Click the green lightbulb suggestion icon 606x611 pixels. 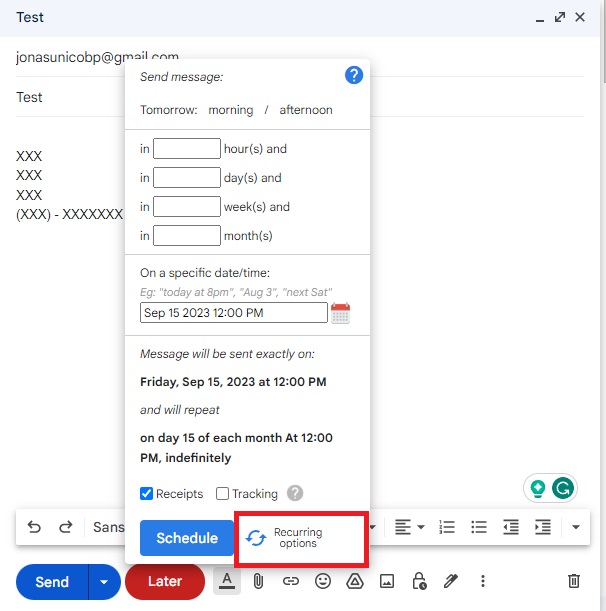(x=538, y=488)
